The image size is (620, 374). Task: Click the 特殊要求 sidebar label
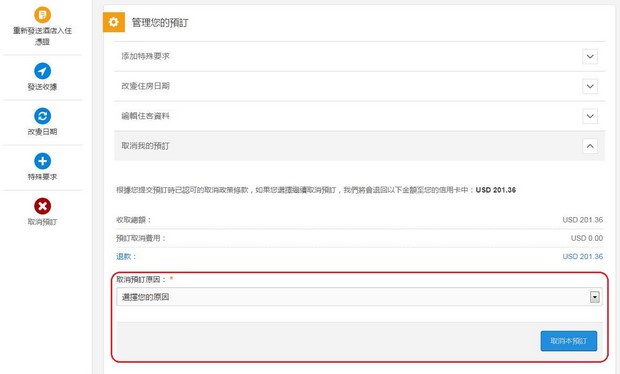tap(42, 177)
